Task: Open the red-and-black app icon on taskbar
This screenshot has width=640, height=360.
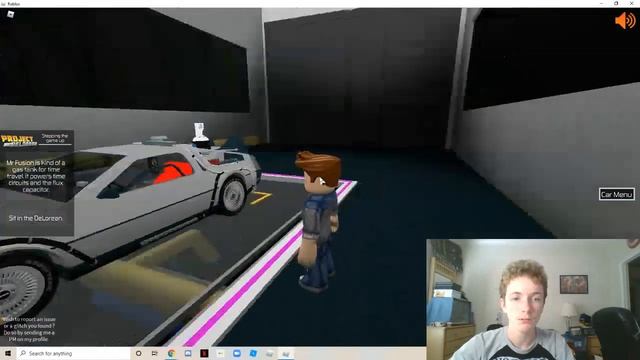Action: (204, 353)
